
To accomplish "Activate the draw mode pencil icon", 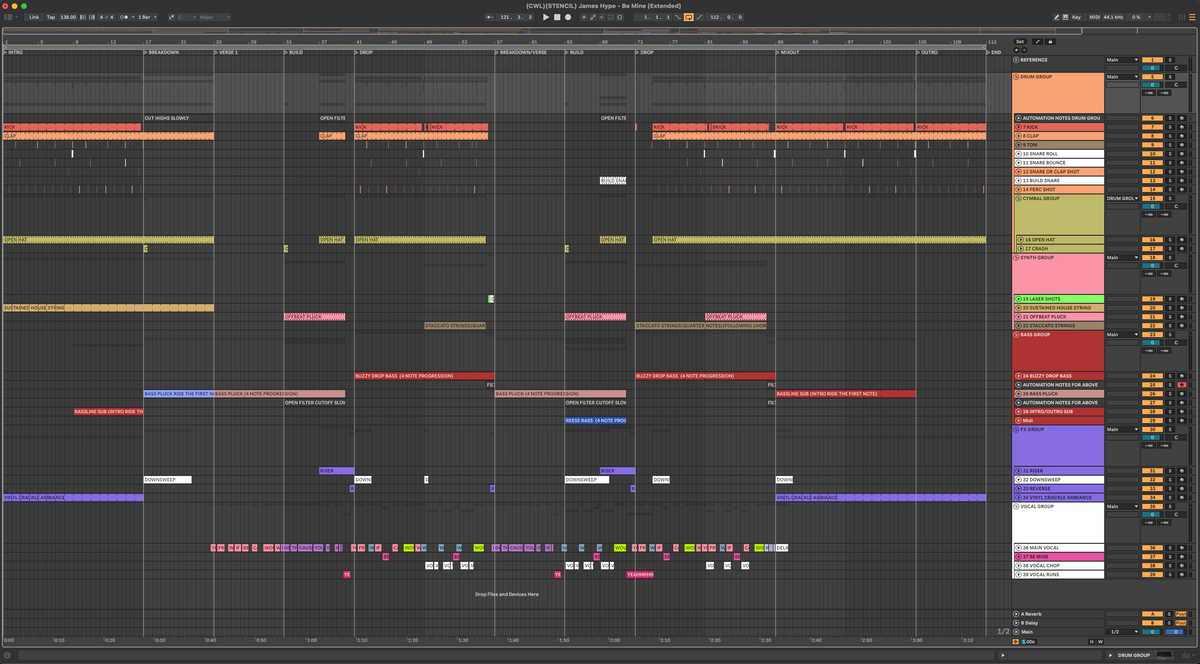I will coord(1057,17).
